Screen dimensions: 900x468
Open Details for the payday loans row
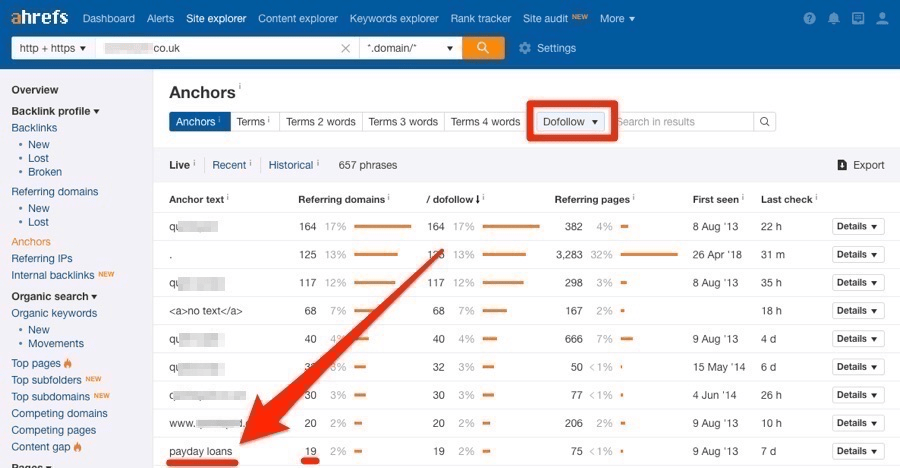(x=858, y=451)
